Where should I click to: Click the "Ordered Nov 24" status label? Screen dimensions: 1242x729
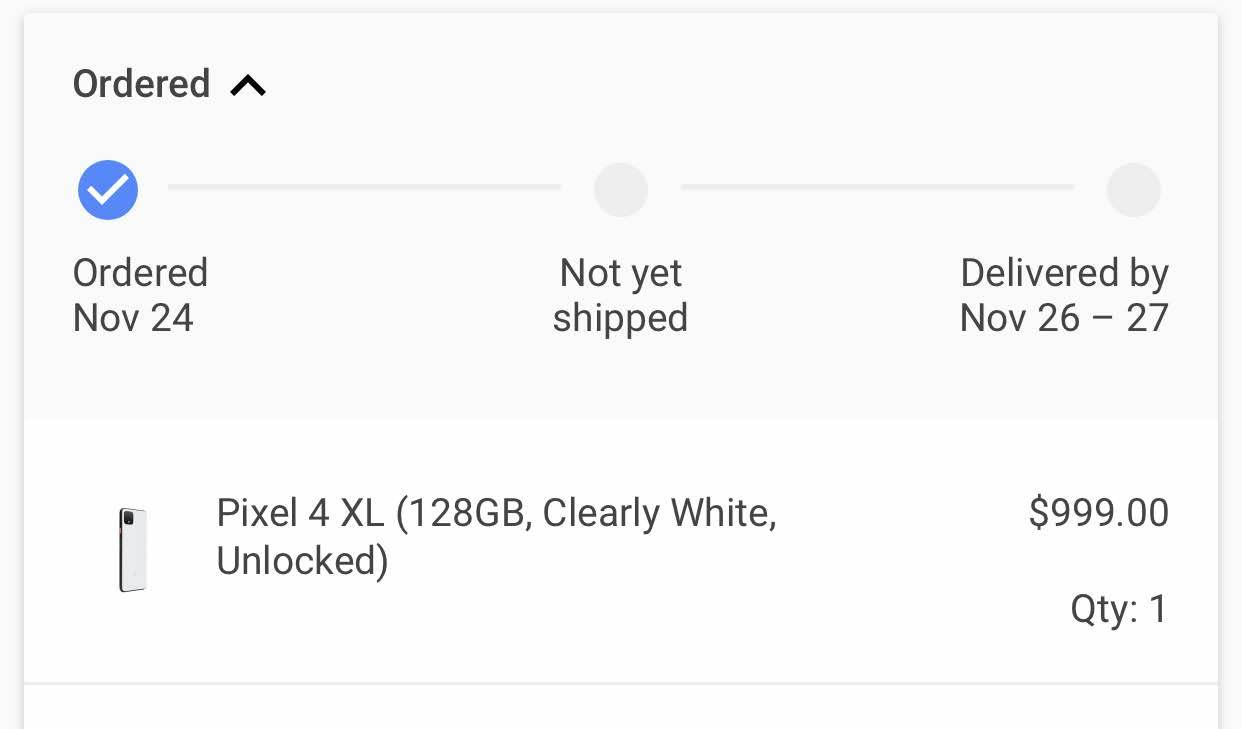[140, 295]
